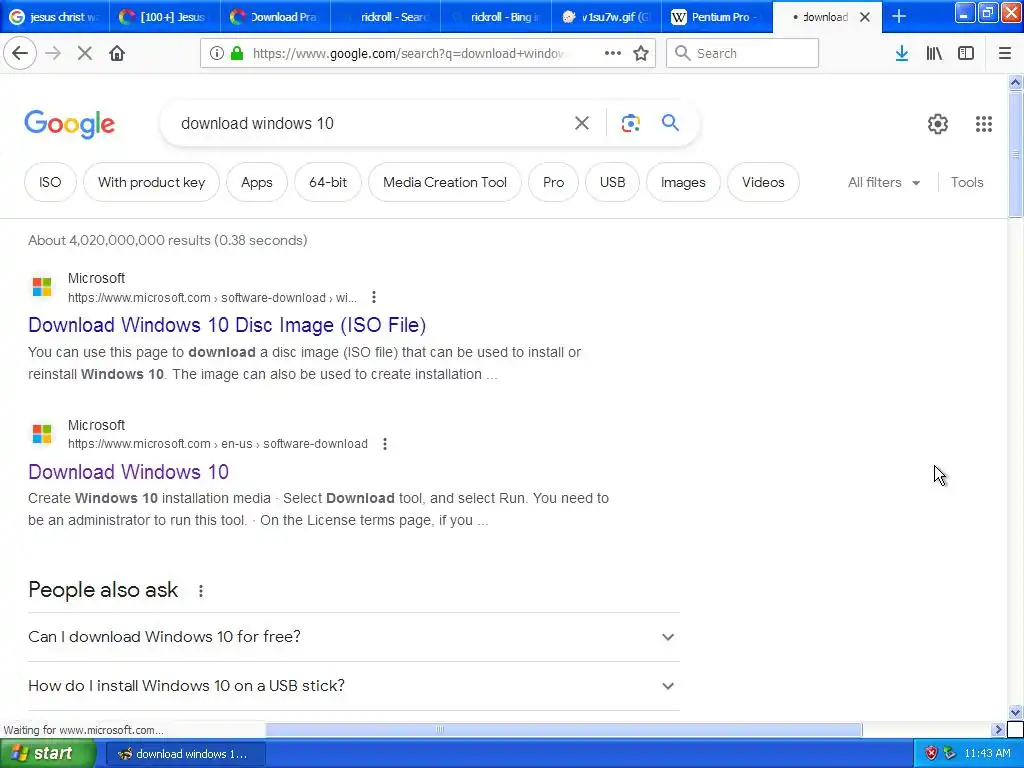
Task: Select the Apps filter chip
Action: [257, 182]
